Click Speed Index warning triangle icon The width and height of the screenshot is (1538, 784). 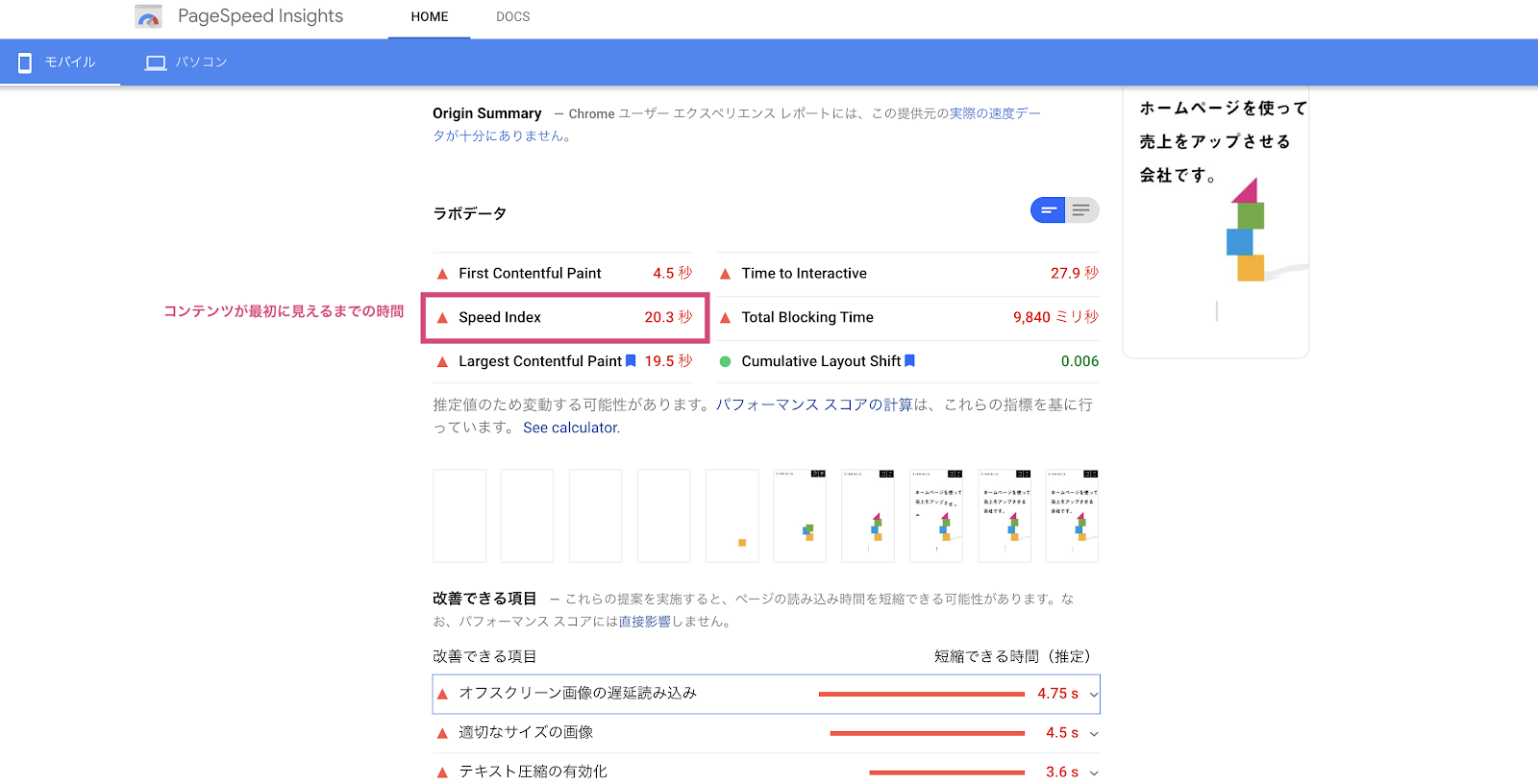tap(442, 318)
